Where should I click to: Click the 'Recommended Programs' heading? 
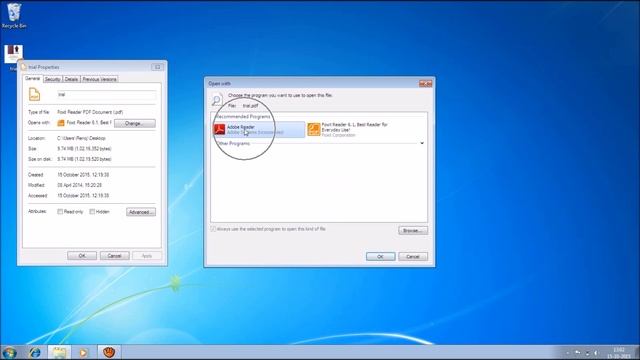[x=242, y=117]
